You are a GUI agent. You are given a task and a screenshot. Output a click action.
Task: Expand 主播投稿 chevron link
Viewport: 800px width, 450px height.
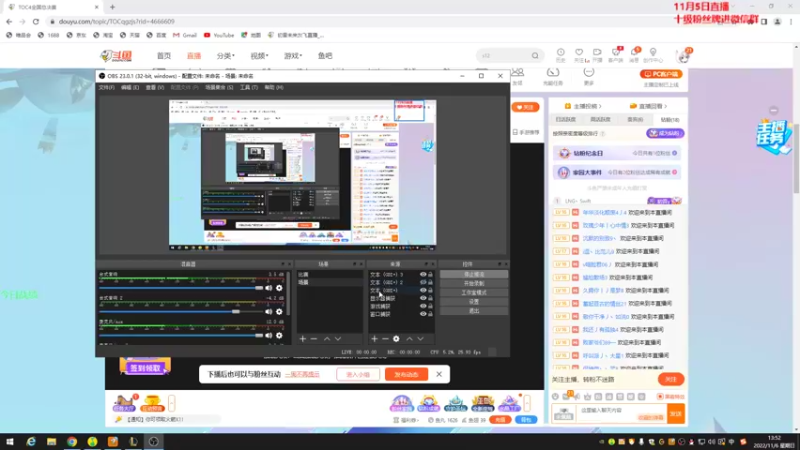[x=583, y=106]
